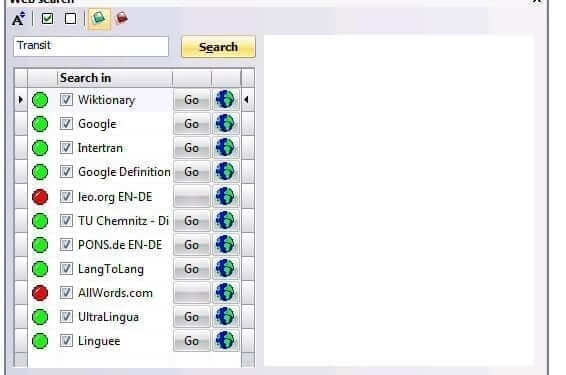This screenshot has height=375, width=566.
Task: Uncheck the UltraLingua checkbox
Action: pyautogui.click(x=66, y=317)
